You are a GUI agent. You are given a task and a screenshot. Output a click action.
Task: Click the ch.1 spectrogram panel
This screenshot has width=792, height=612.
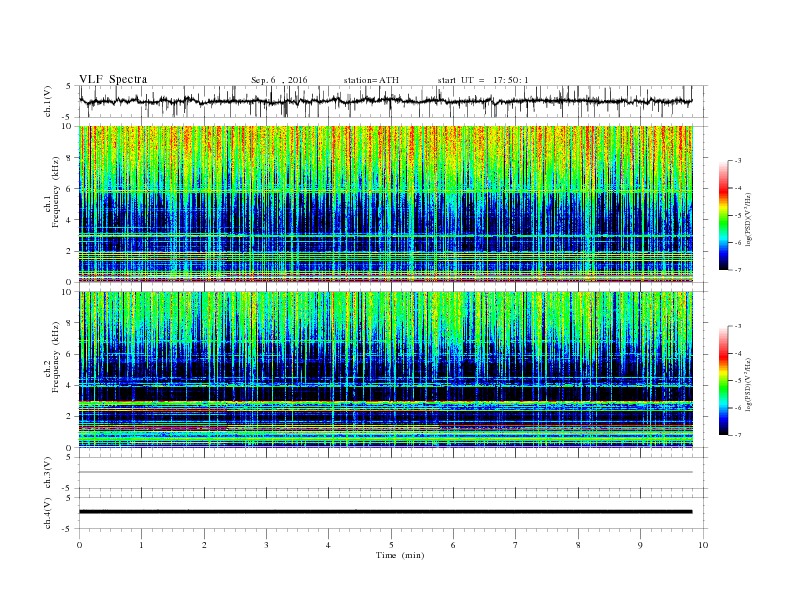386,204
